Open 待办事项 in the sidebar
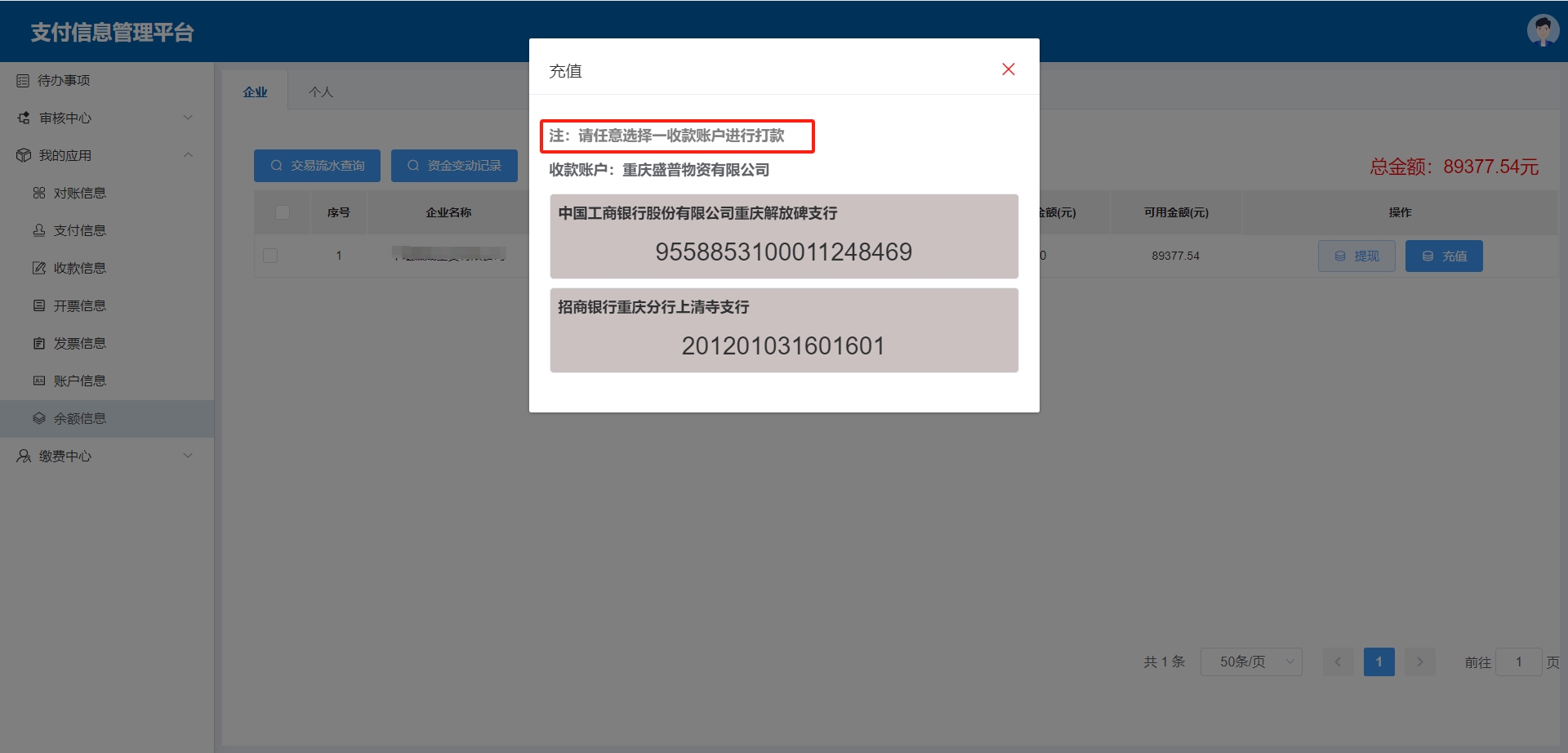1568x753 pixels. click(64, 80)
